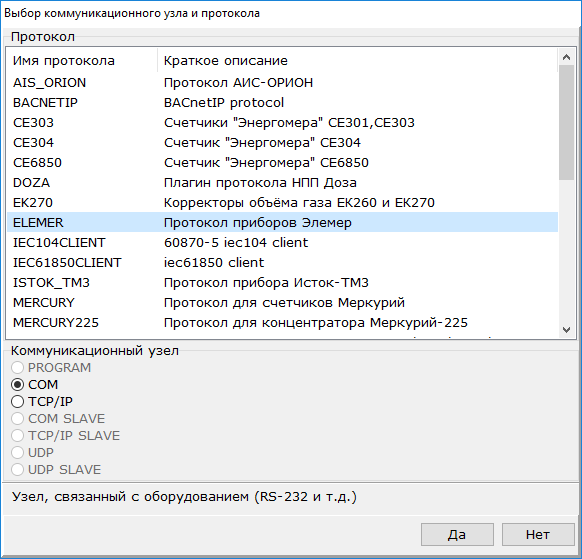Select the DOZA protocol row

coord(282,183)
